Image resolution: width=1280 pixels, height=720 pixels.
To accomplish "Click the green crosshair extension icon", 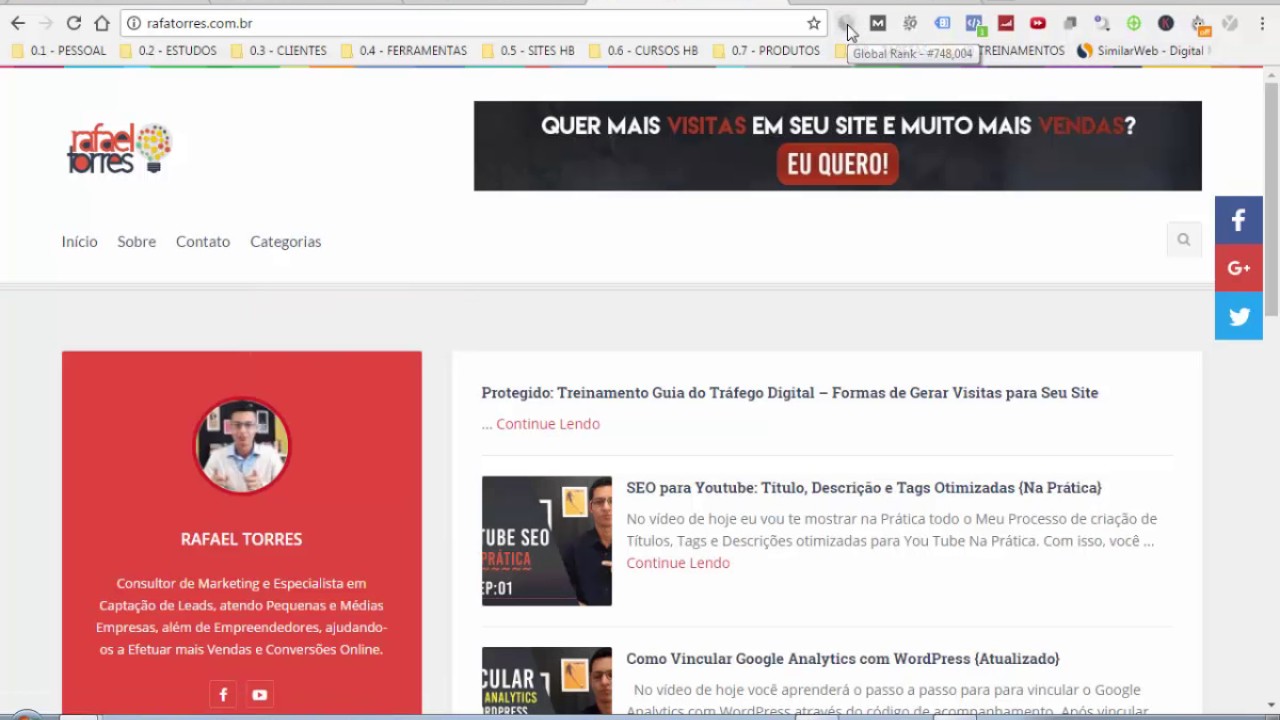I will [x=1134, y=23].
